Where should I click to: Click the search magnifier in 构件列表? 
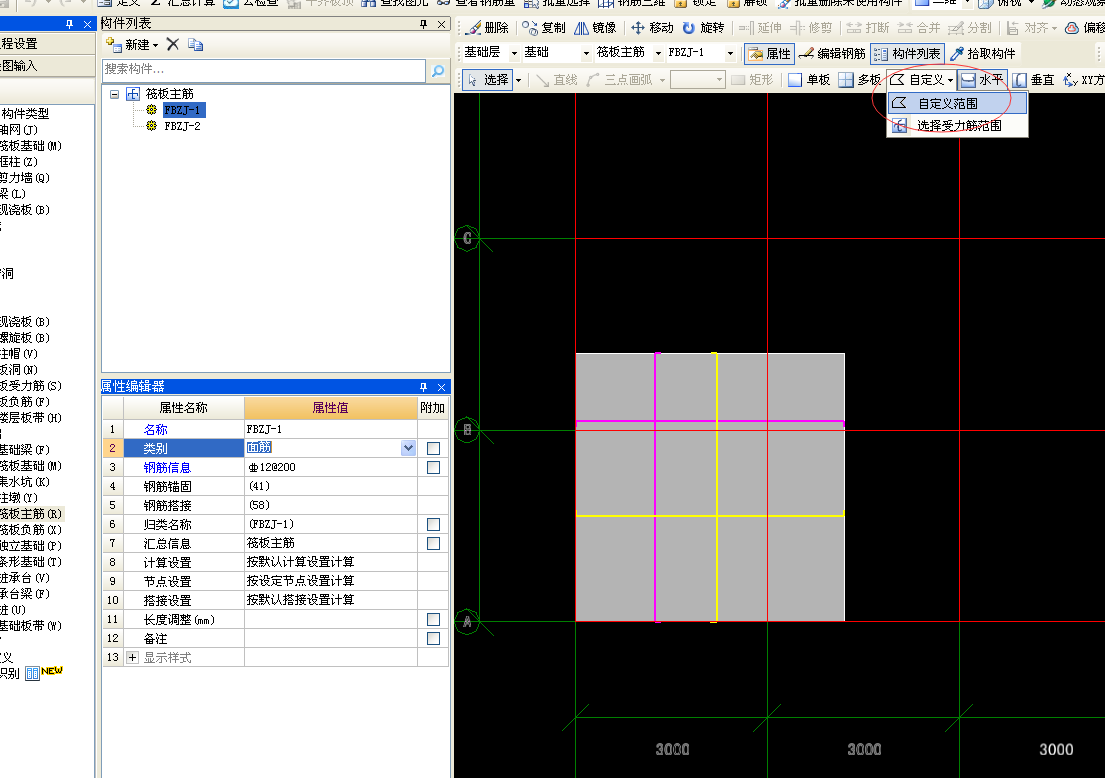tap(438, 70)
